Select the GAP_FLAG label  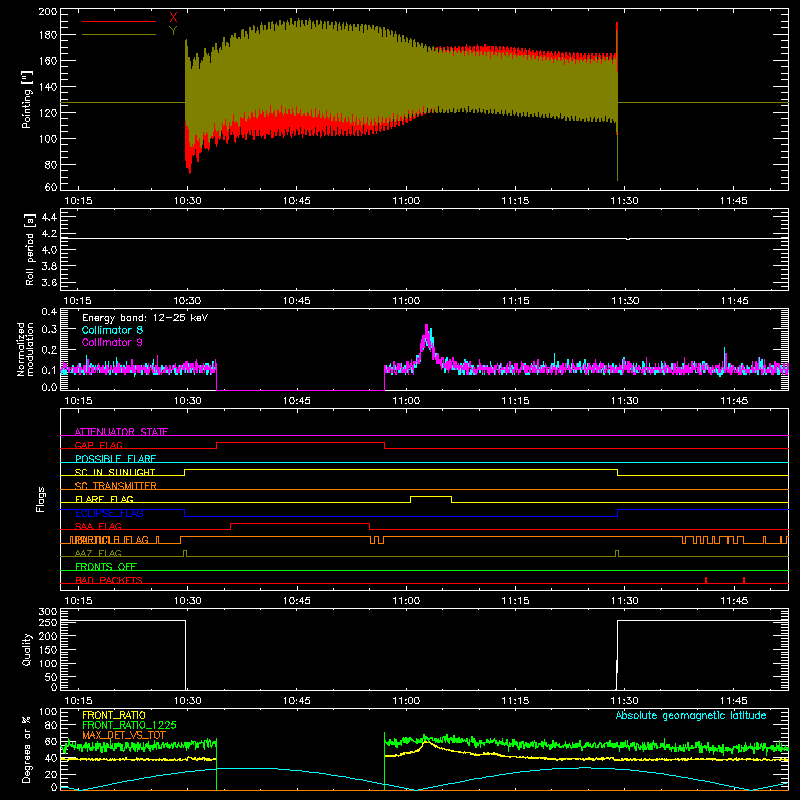point(98,445)
